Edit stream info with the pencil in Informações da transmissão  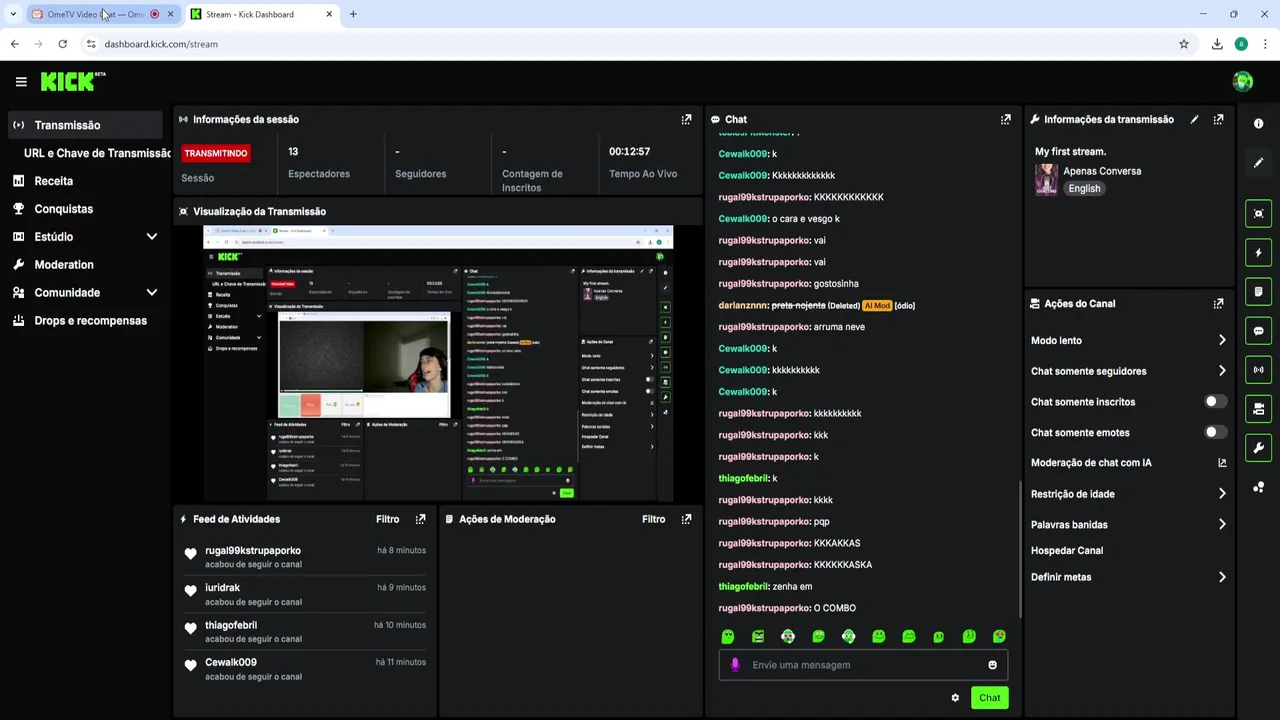click(1194, 119)
